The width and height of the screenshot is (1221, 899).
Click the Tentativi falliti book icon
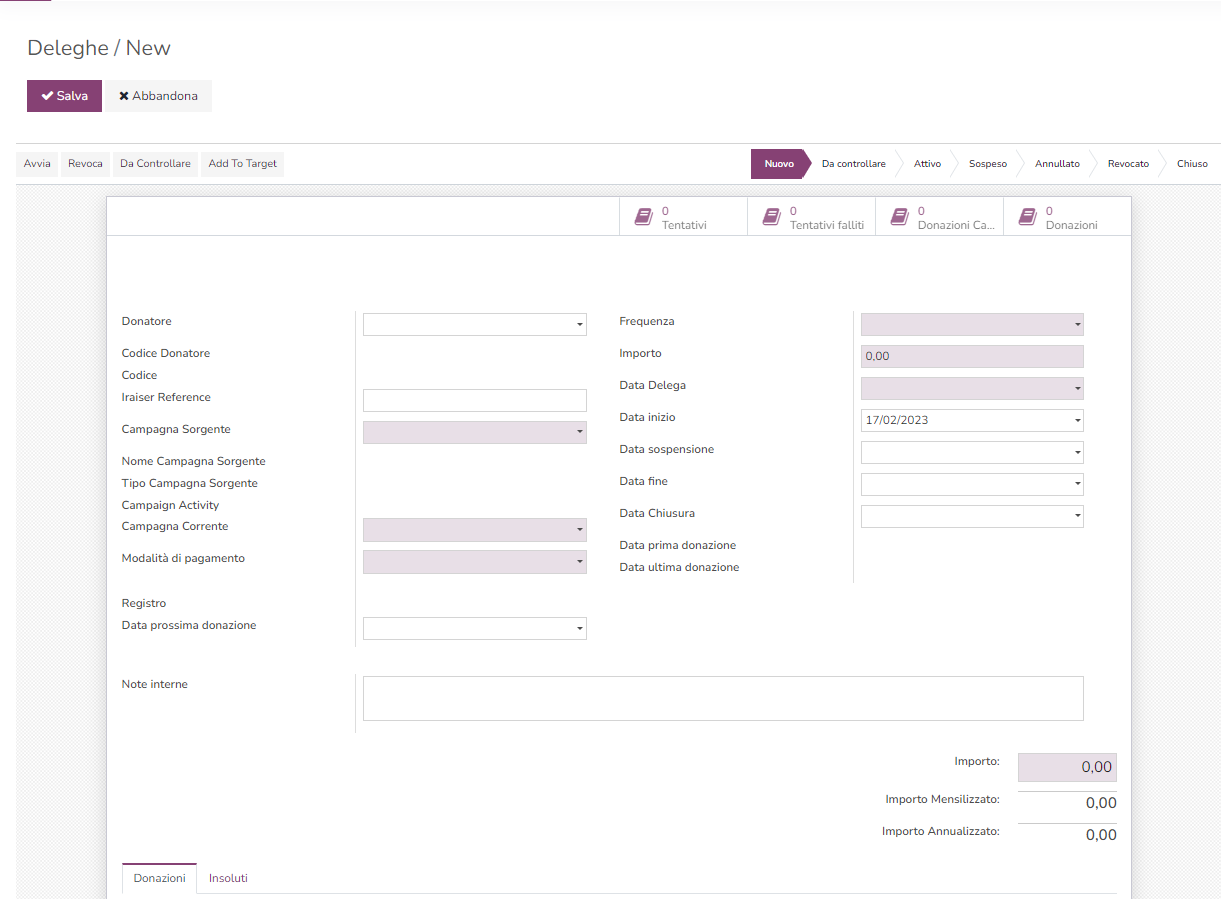pos(771,216)
